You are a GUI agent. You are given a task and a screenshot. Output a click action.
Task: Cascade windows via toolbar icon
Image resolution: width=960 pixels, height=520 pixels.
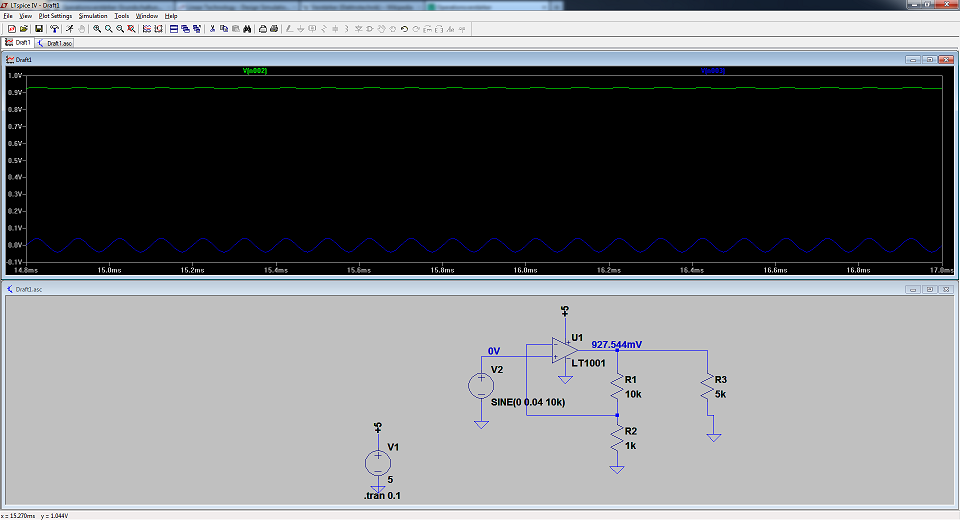[186, 29]
